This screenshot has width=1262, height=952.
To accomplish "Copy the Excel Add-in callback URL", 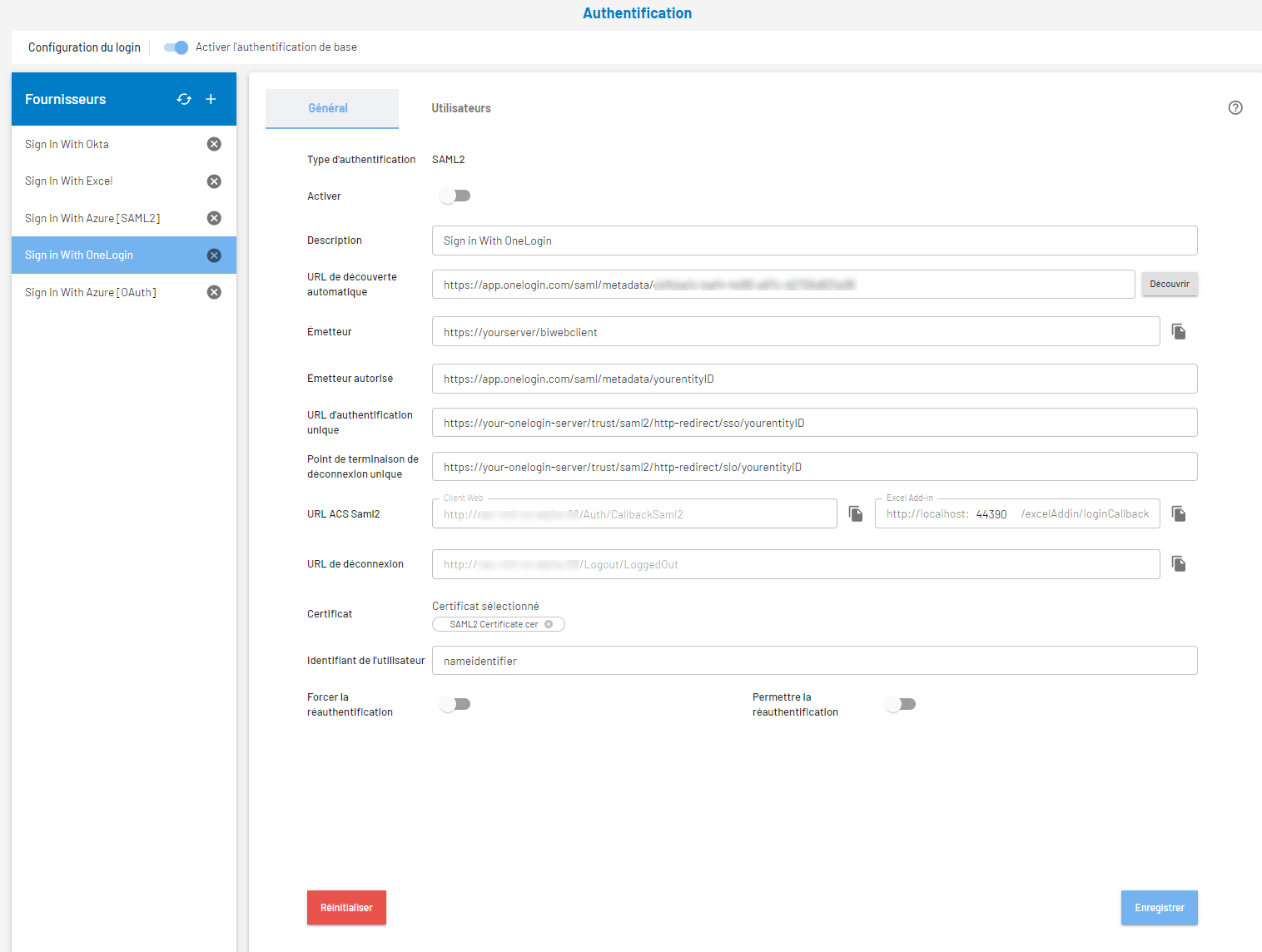I will point(1179,513).
